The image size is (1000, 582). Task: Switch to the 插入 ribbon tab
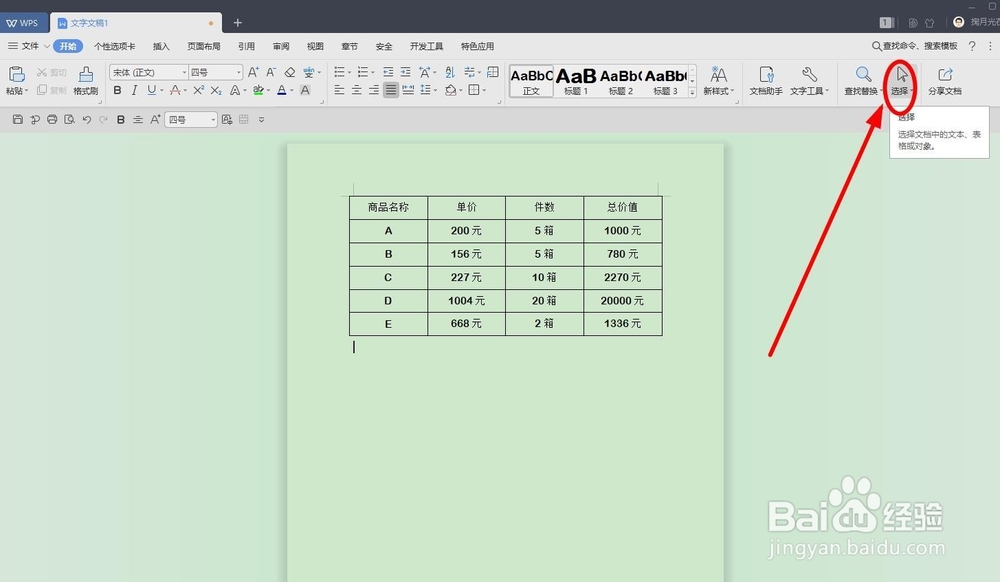[x=161, y=46]
